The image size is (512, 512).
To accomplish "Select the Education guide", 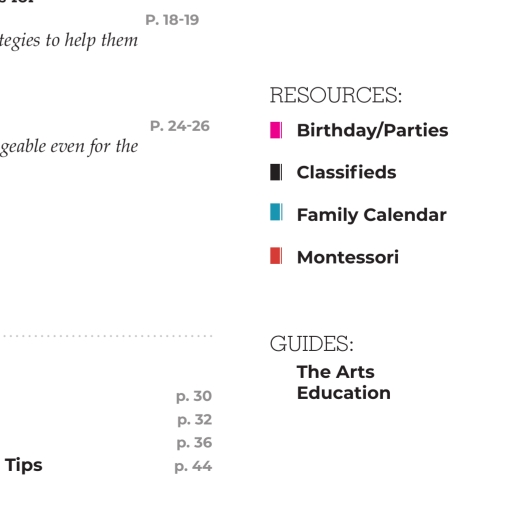I will point(344,393).
